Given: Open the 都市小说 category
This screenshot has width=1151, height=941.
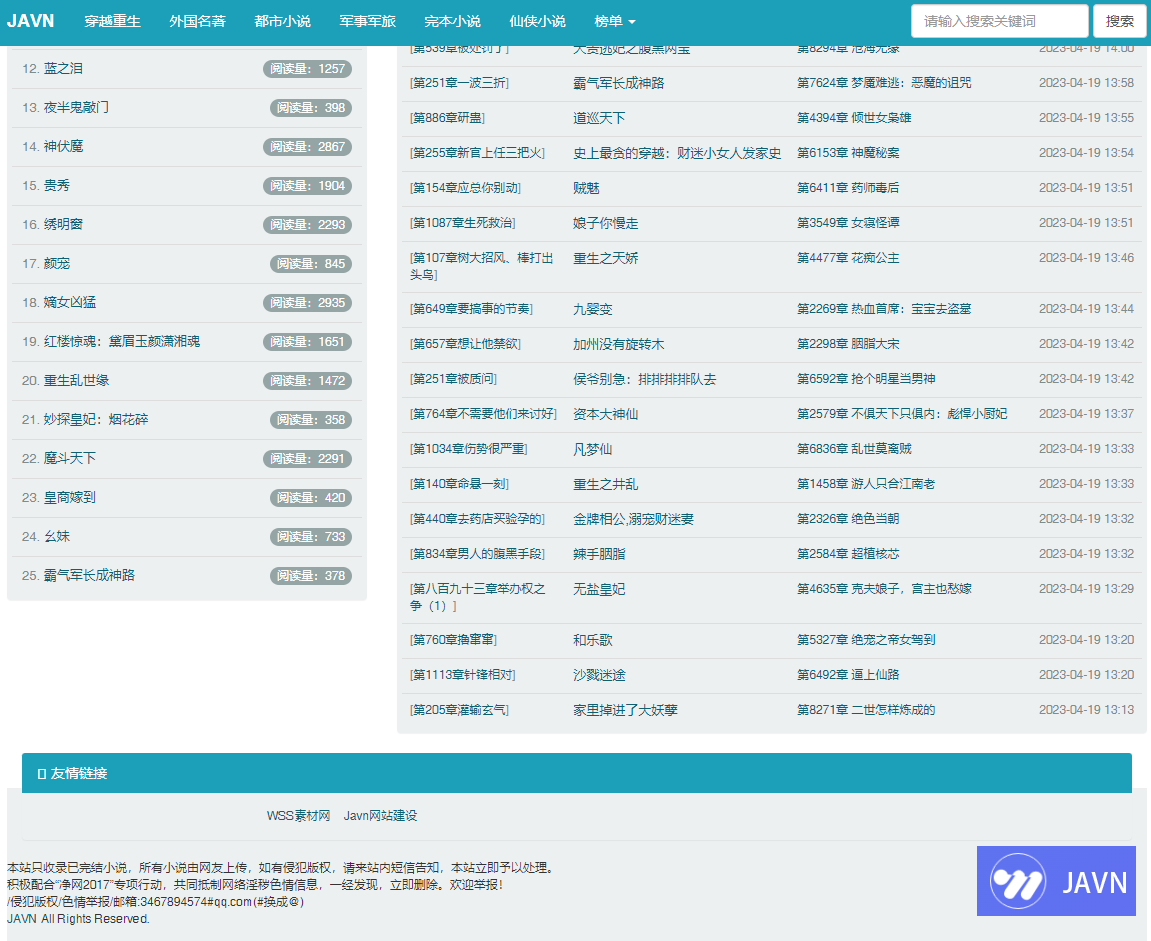Looking at the screenshot, I should pyautogui.click(x=283, y=21).
